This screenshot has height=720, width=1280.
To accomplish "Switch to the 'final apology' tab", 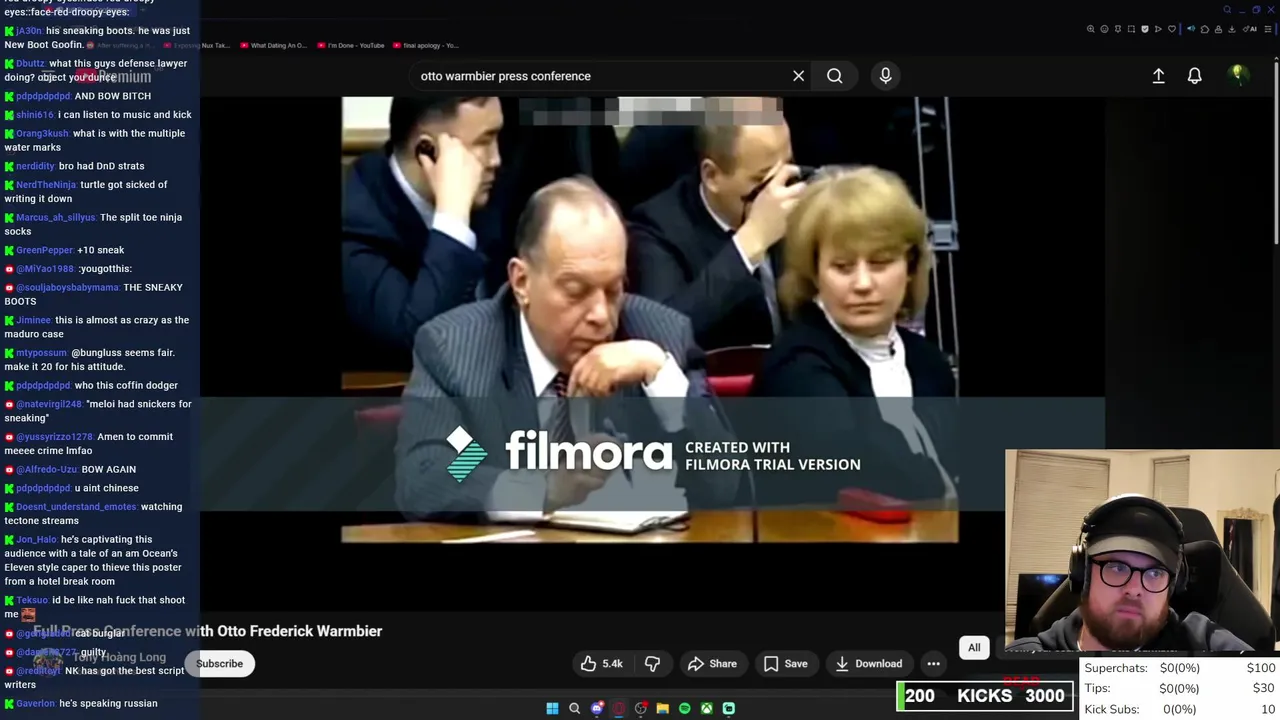I will [426, 45].
